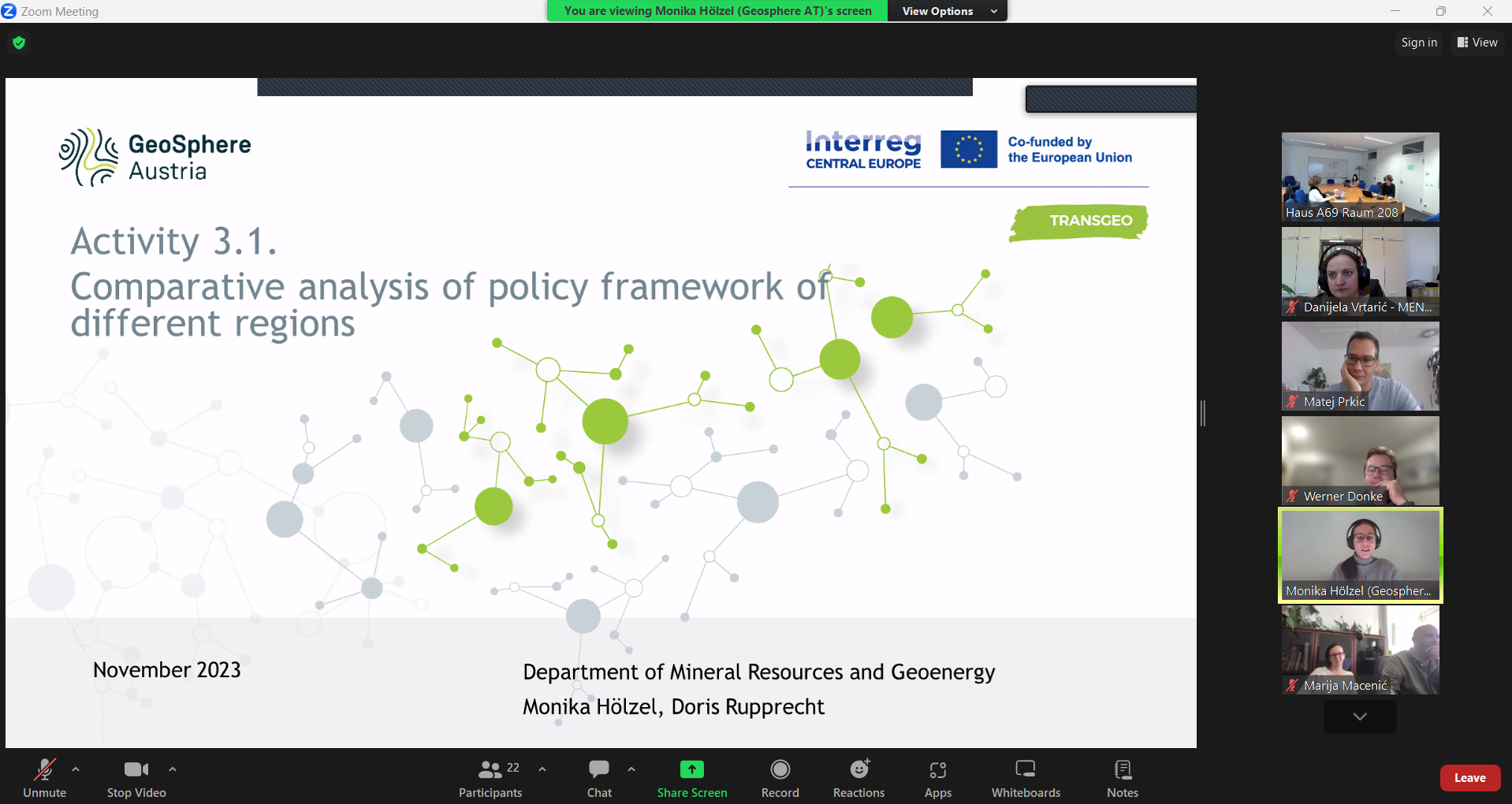Viewport: 1512px width, 804px height.
Task: Click the panel divider handle
Action: [x=1203, y=413]
